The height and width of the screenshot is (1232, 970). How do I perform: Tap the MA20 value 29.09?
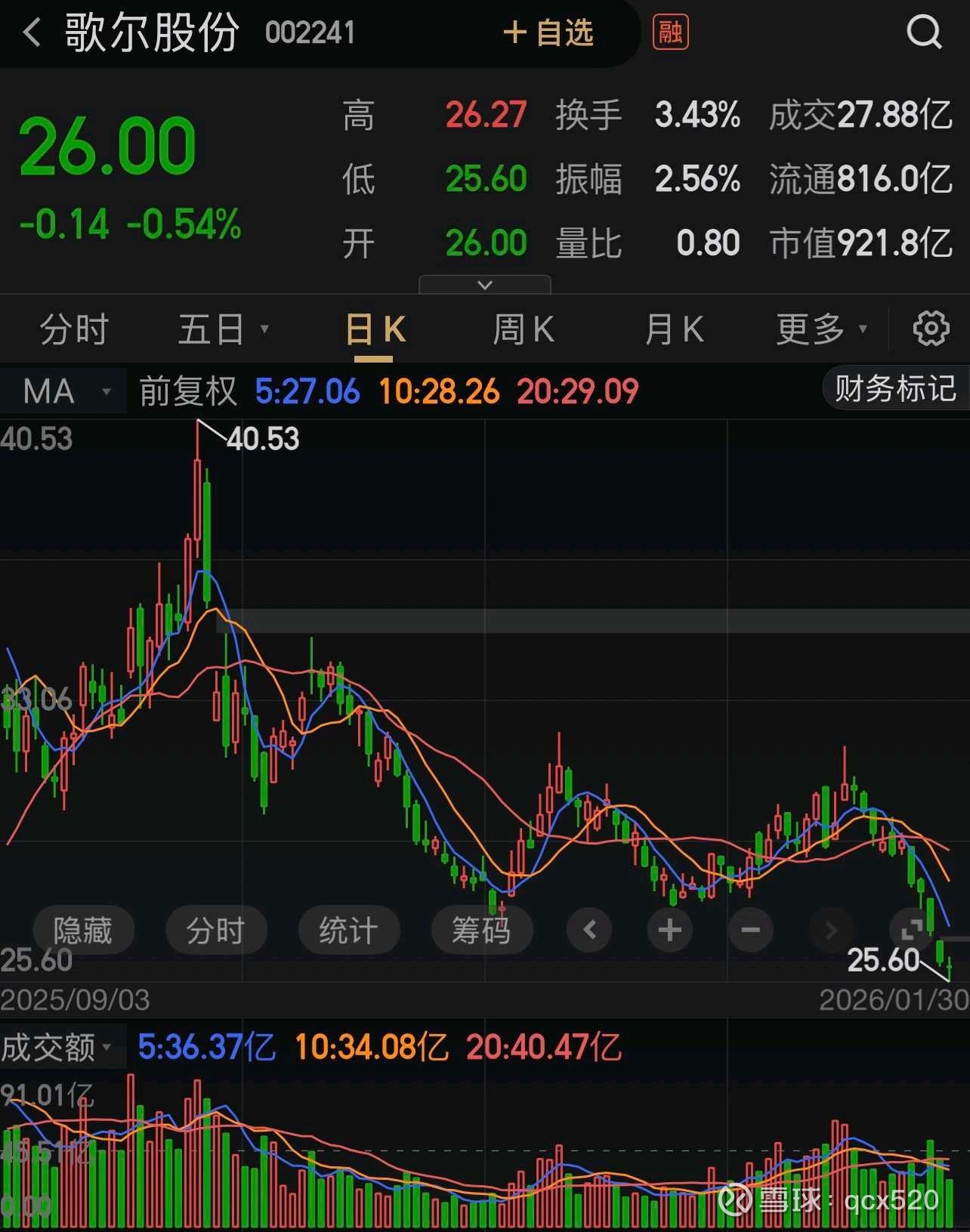578,391
